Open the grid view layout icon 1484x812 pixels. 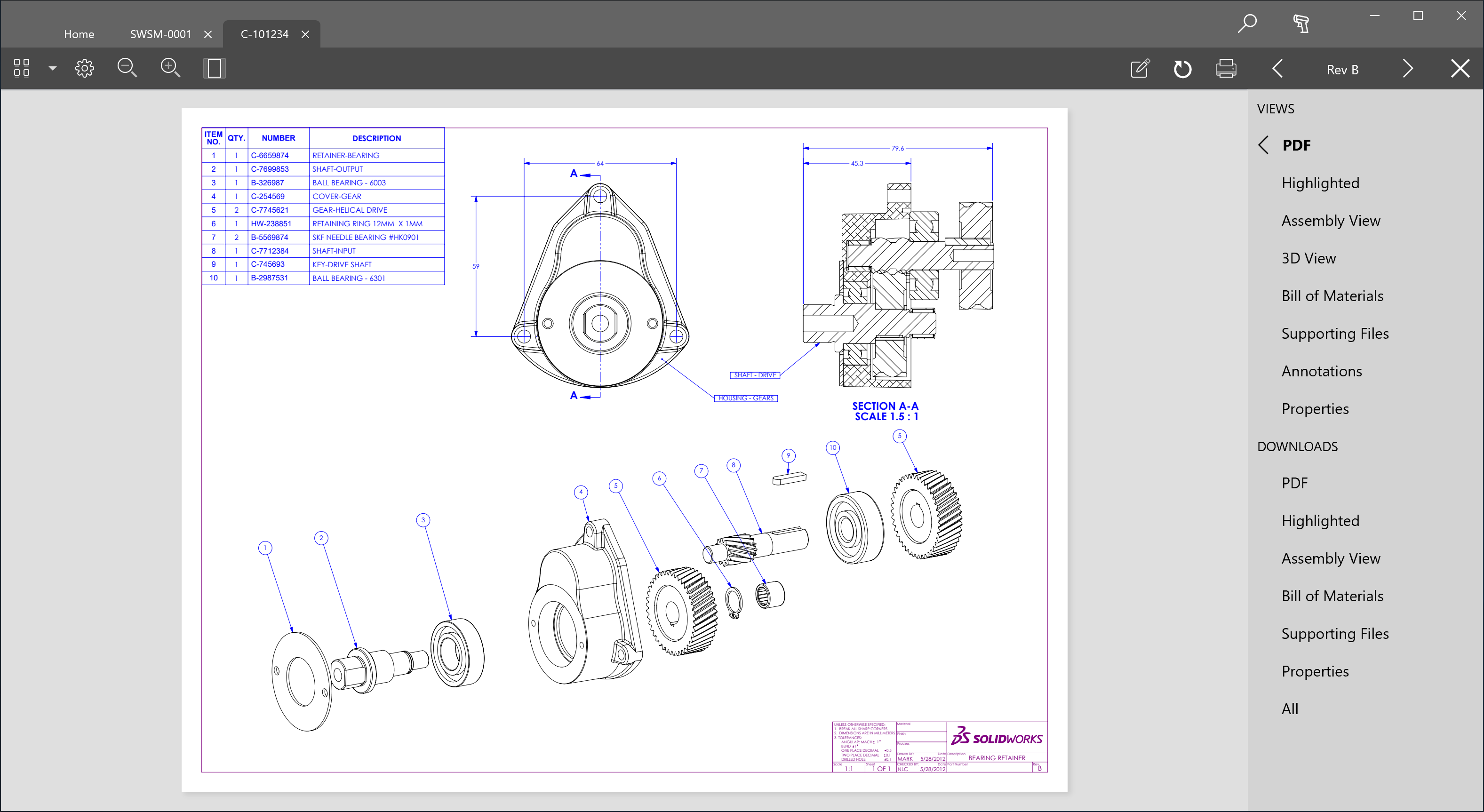click(21, 68)
